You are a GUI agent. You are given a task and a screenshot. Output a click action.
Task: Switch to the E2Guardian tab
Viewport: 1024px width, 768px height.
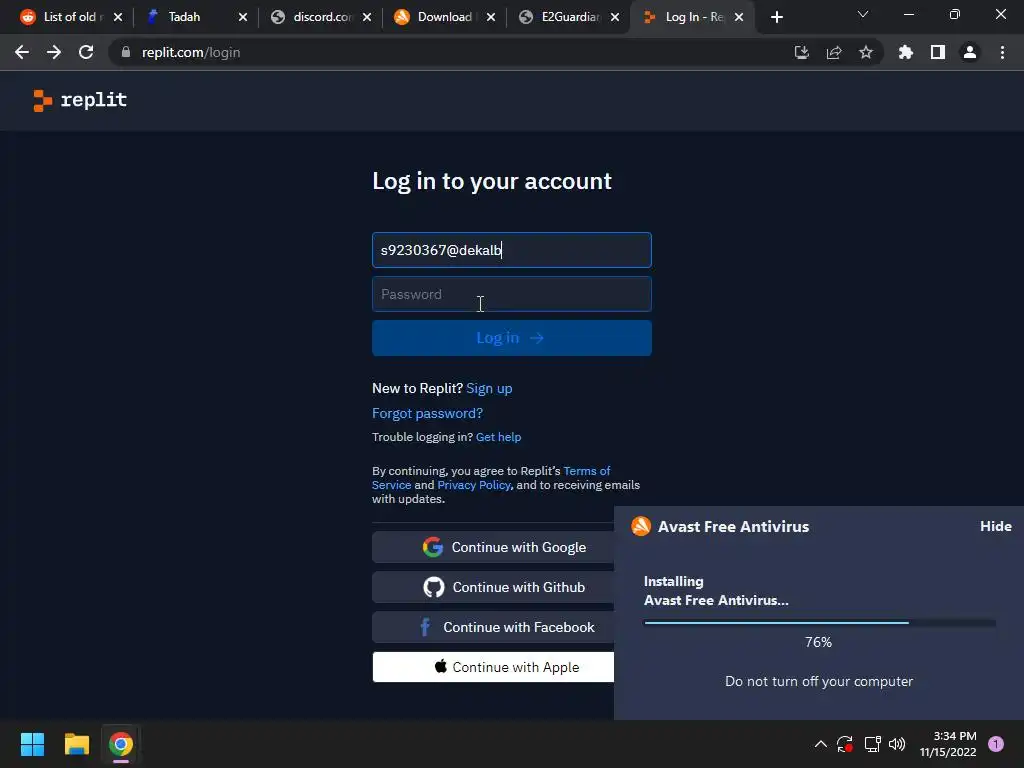point(571,17)
